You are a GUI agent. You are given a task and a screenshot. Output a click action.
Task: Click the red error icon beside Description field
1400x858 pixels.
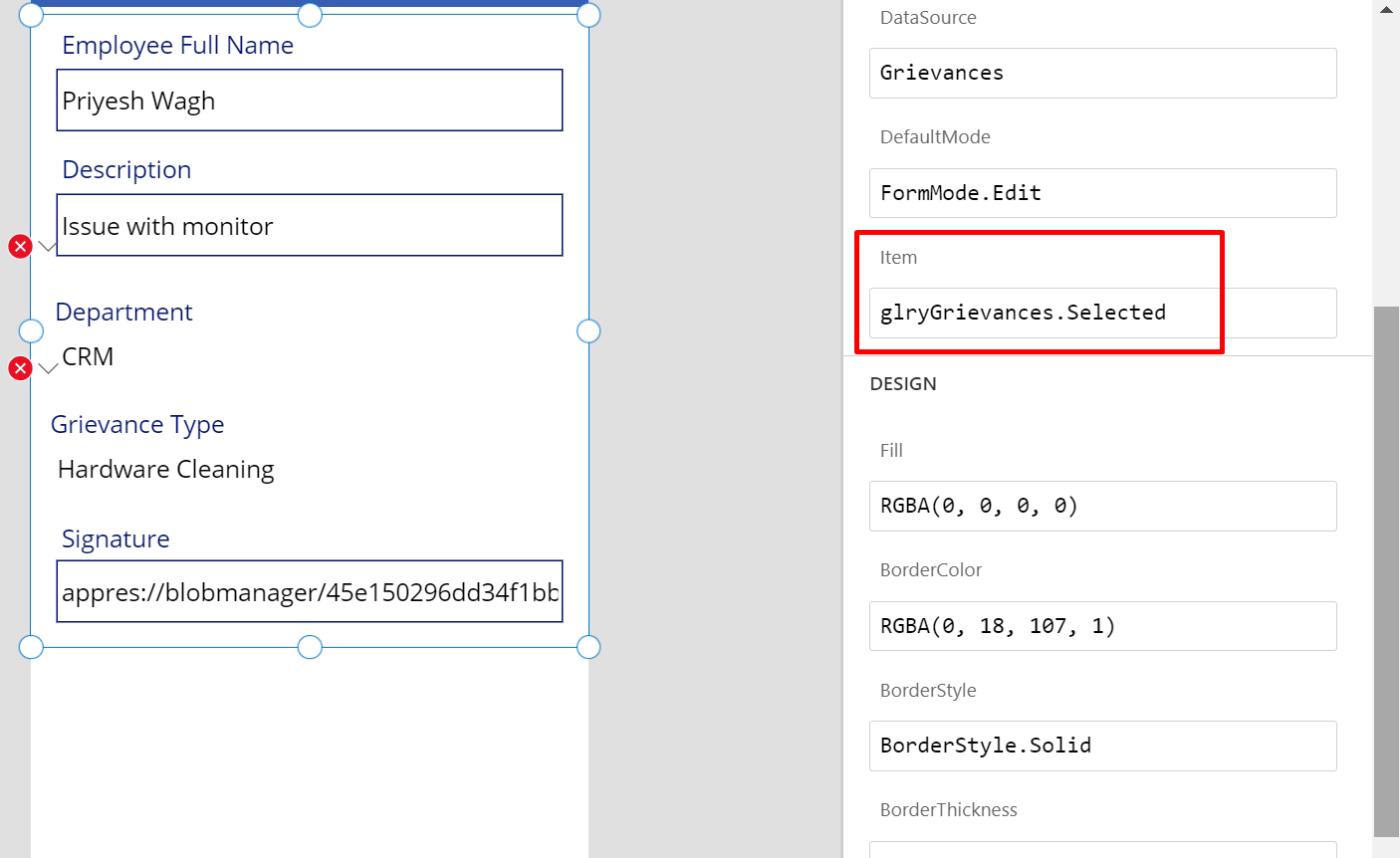pyautogui.click(x=20, y=247)
